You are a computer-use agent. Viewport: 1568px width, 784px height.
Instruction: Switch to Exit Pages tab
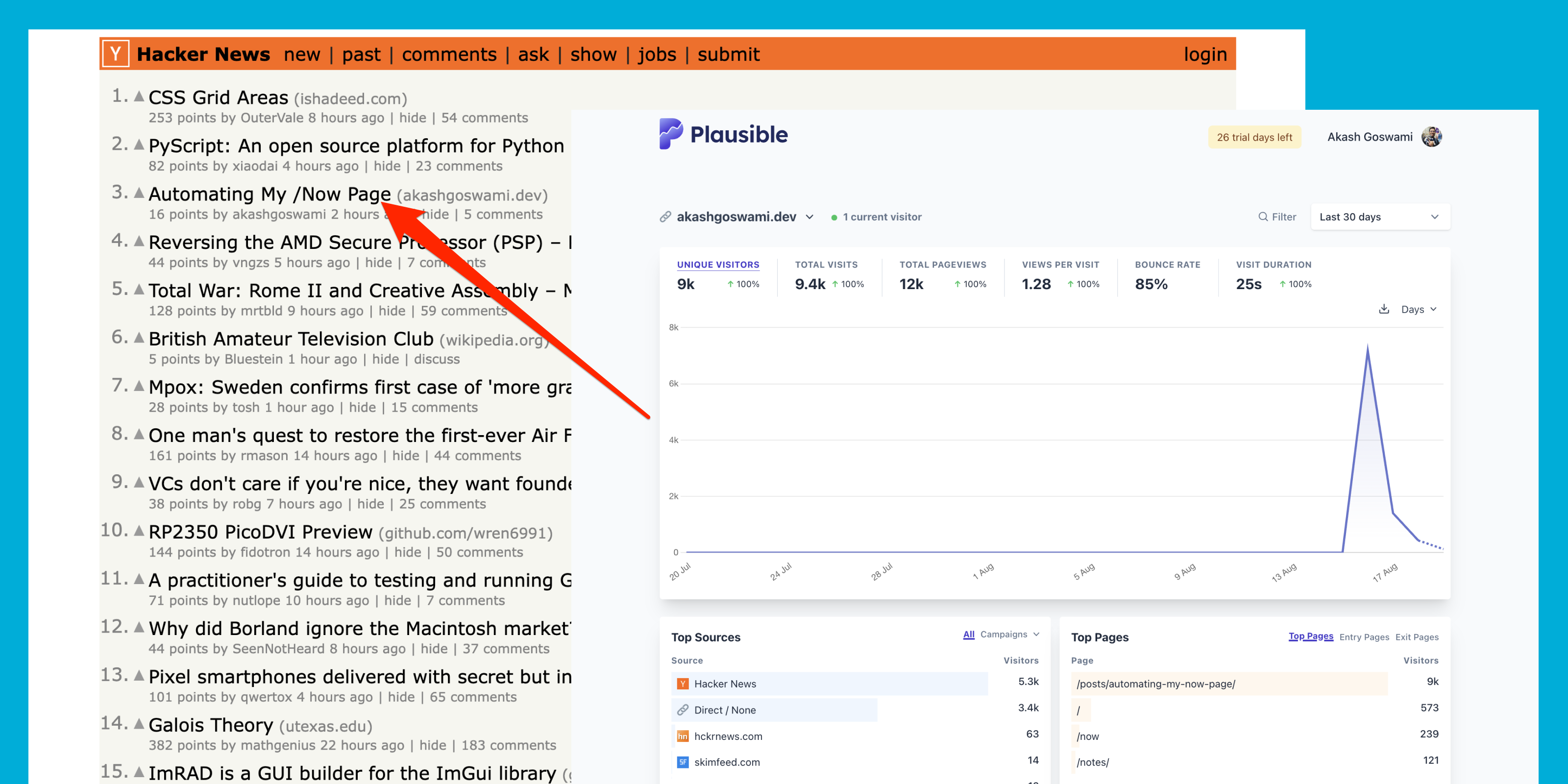click(1417, 637)
